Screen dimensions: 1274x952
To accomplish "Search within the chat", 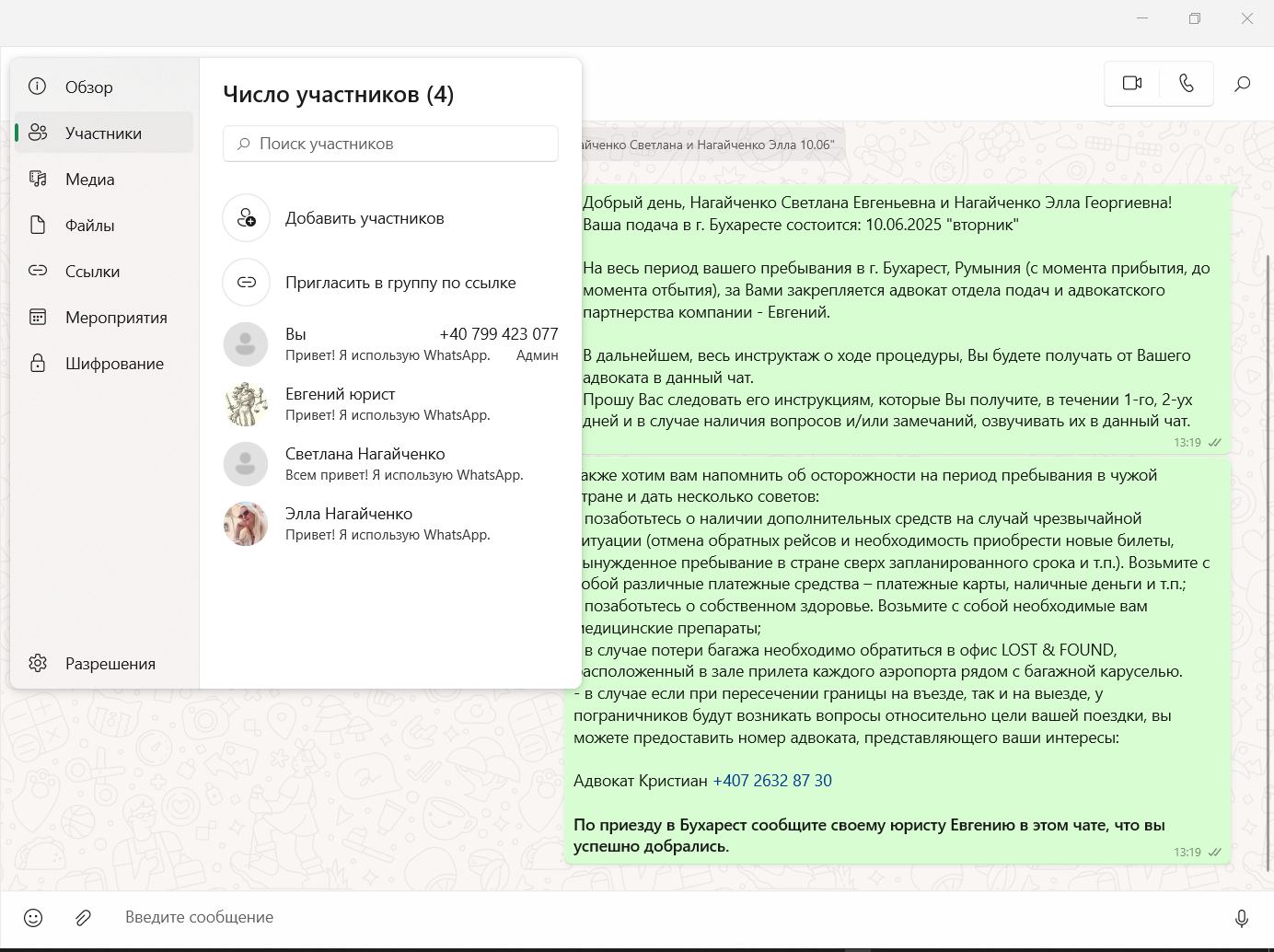I will pyautogui.click(x=1242, y=84).
